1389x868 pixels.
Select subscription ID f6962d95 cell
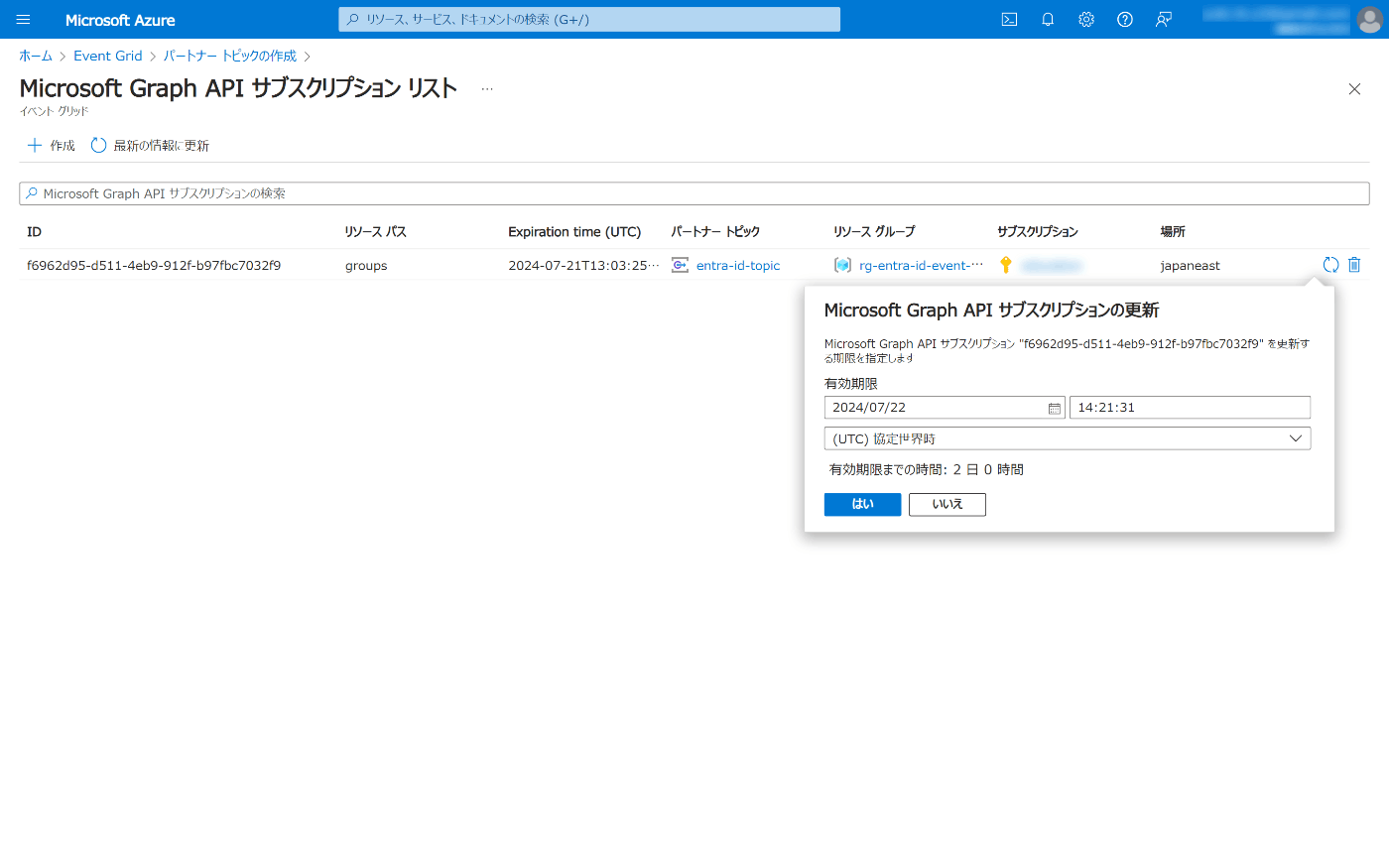click(x=154, y=266)
